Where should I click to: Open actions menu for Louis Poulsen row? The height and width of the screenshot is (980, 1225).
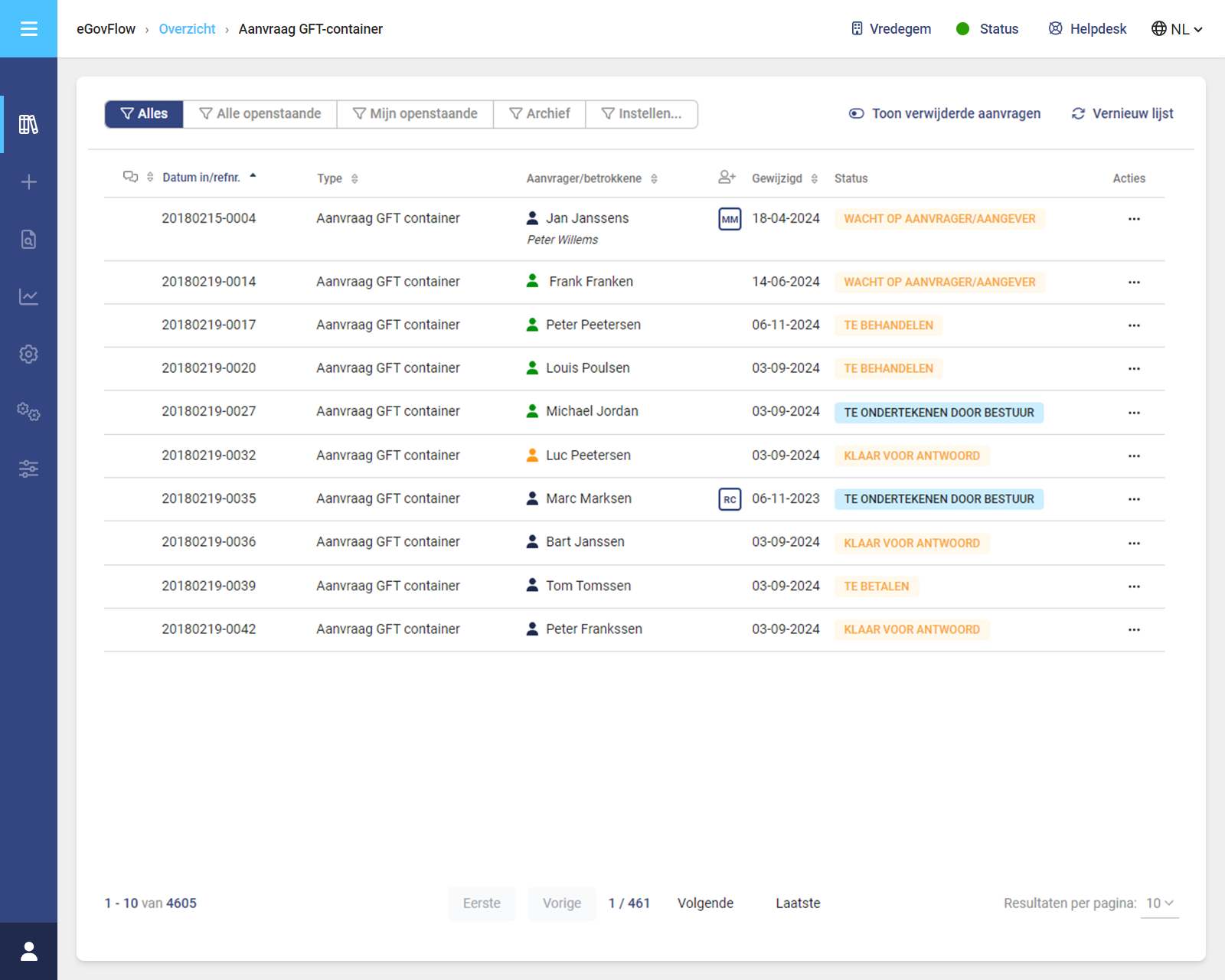(1134, 369)
